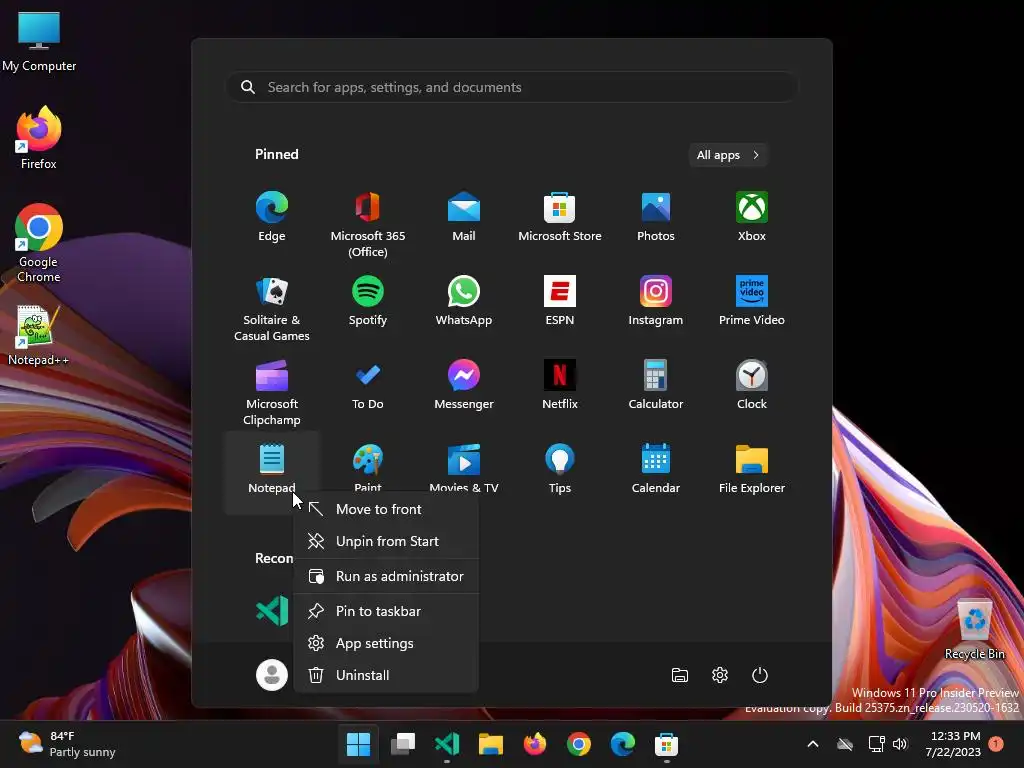The width and height of the screenshot is (1024, 768).
Task: Open My Computer desktop icon
Action: point(39,42)
